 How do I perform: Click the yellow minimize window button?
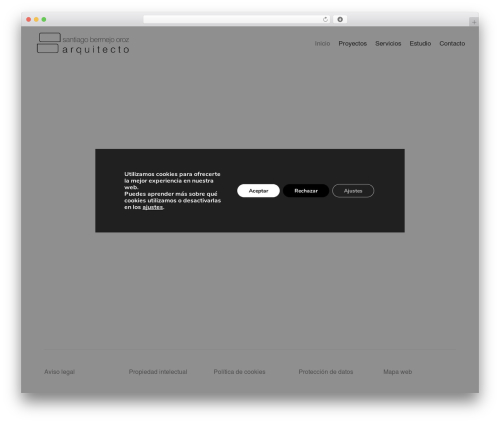tap(36, 20)
